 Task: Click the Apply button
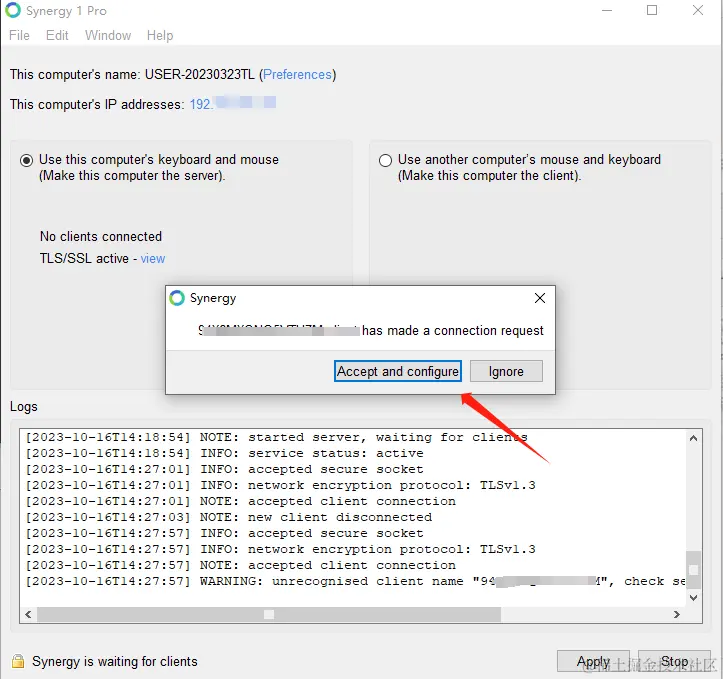pyautogui.click(x=593, y=661)
